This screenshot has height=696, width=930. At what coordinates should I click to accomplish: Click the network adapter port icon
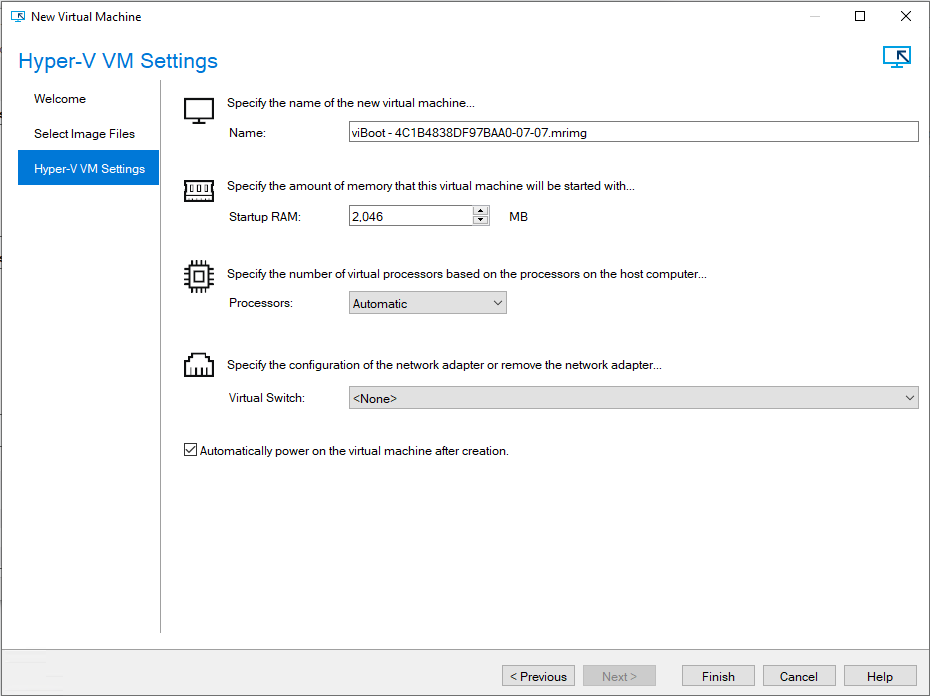tap(199, 365)
